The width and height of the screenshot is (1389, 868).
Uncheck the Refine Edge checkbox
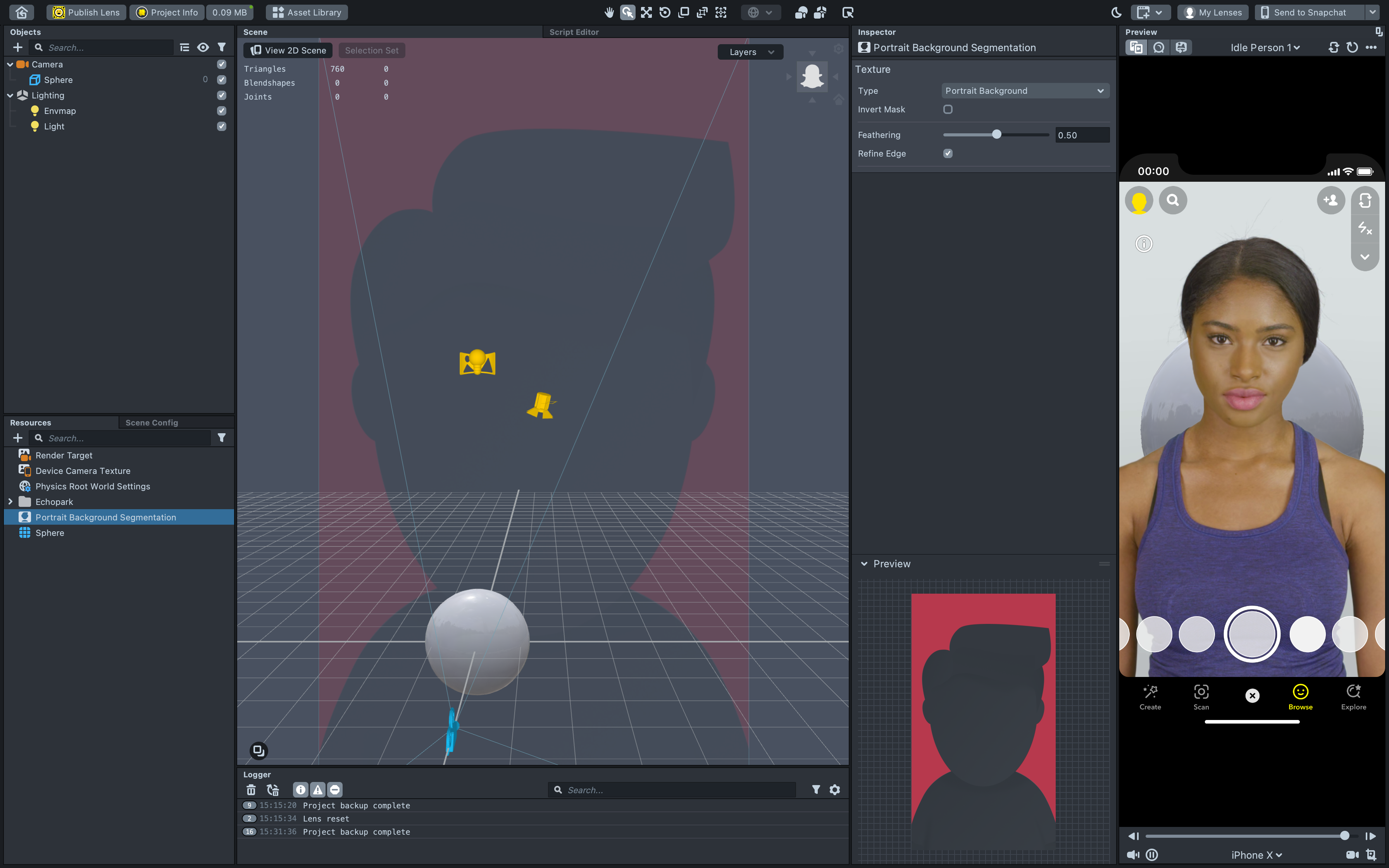click(948, 153)
